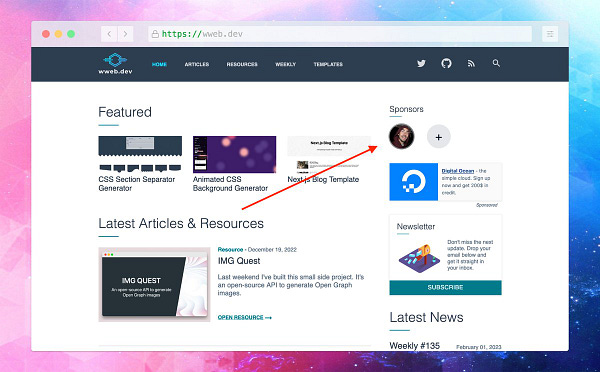
Task: Open the Weekly #135 news item
Action: [x=414, y=346]
